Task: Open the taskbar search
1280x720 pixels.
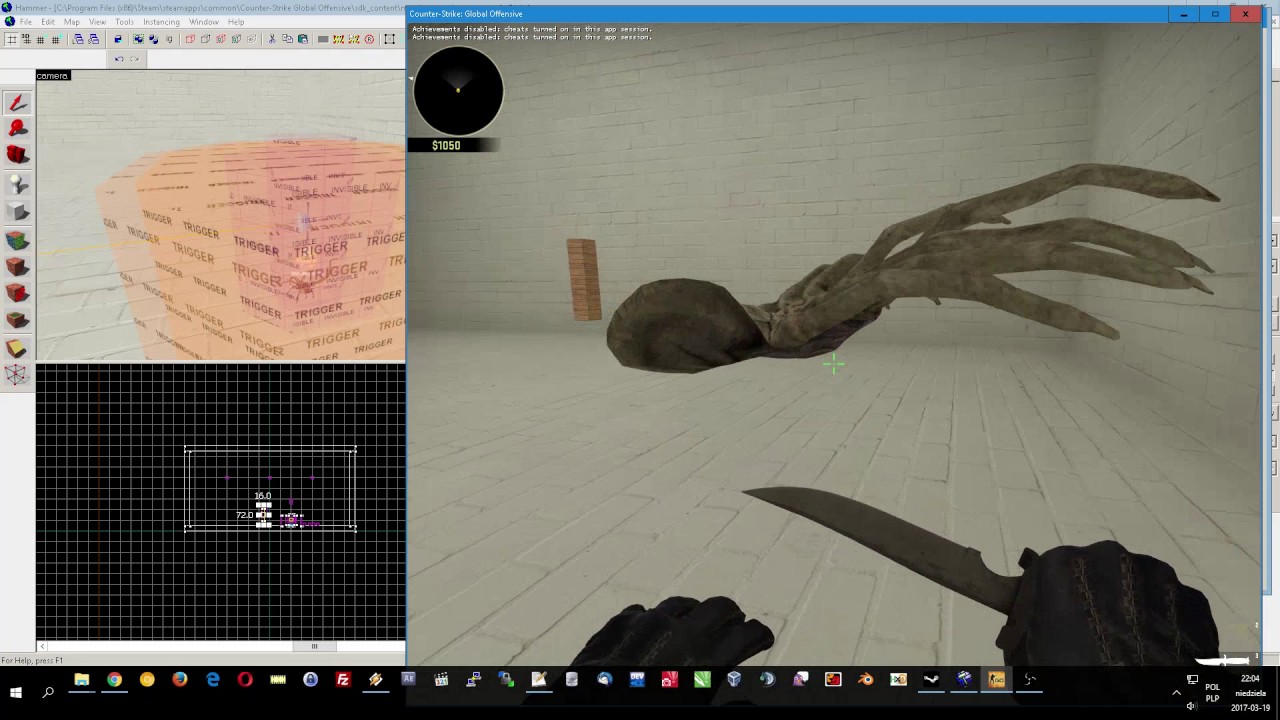Action: 48,692
